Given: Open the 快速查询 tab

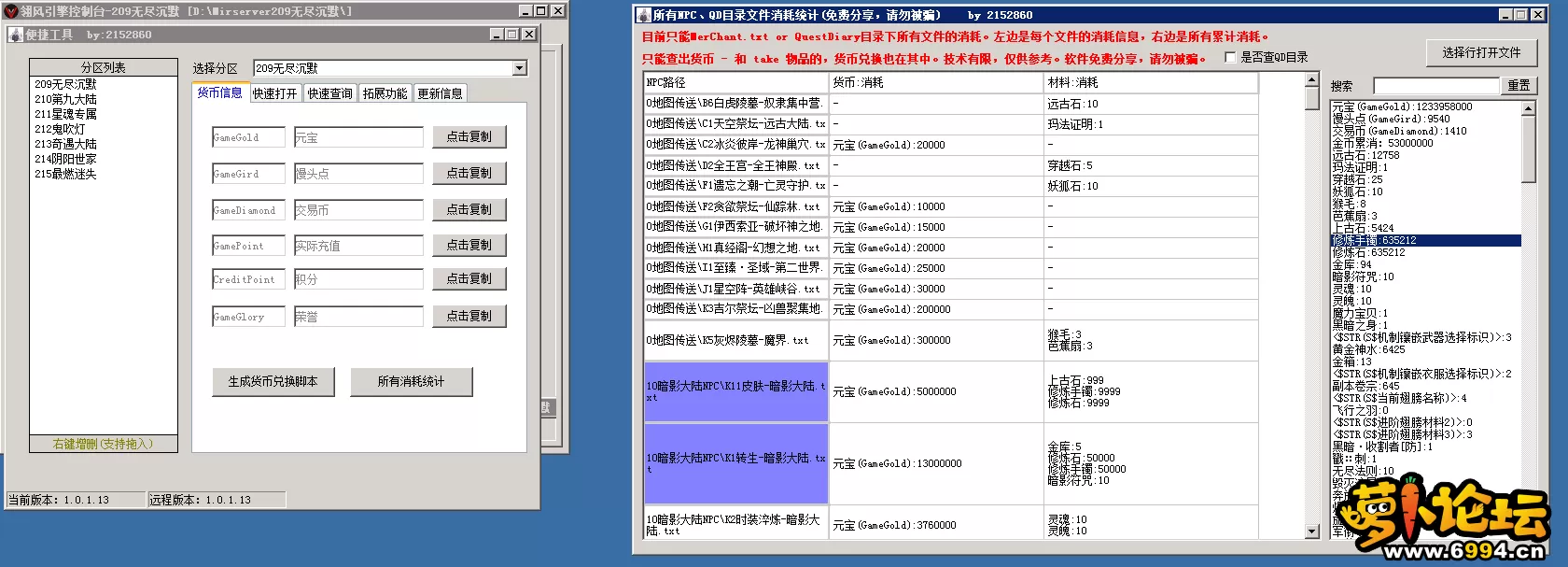Looking at the screenshot, I should [330, 93].
